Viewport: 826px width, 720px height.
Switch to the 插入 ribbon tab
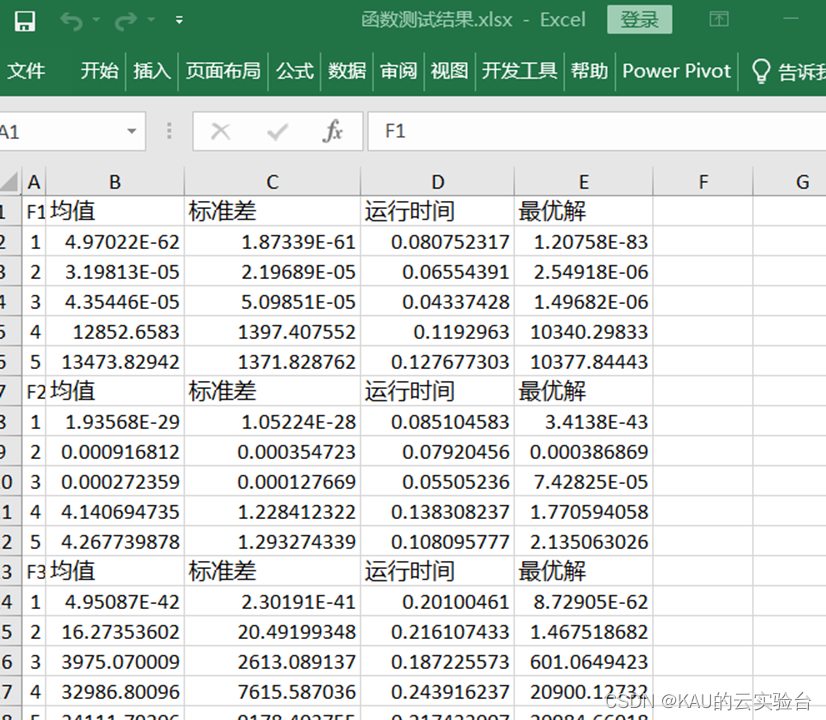(152, 71)
